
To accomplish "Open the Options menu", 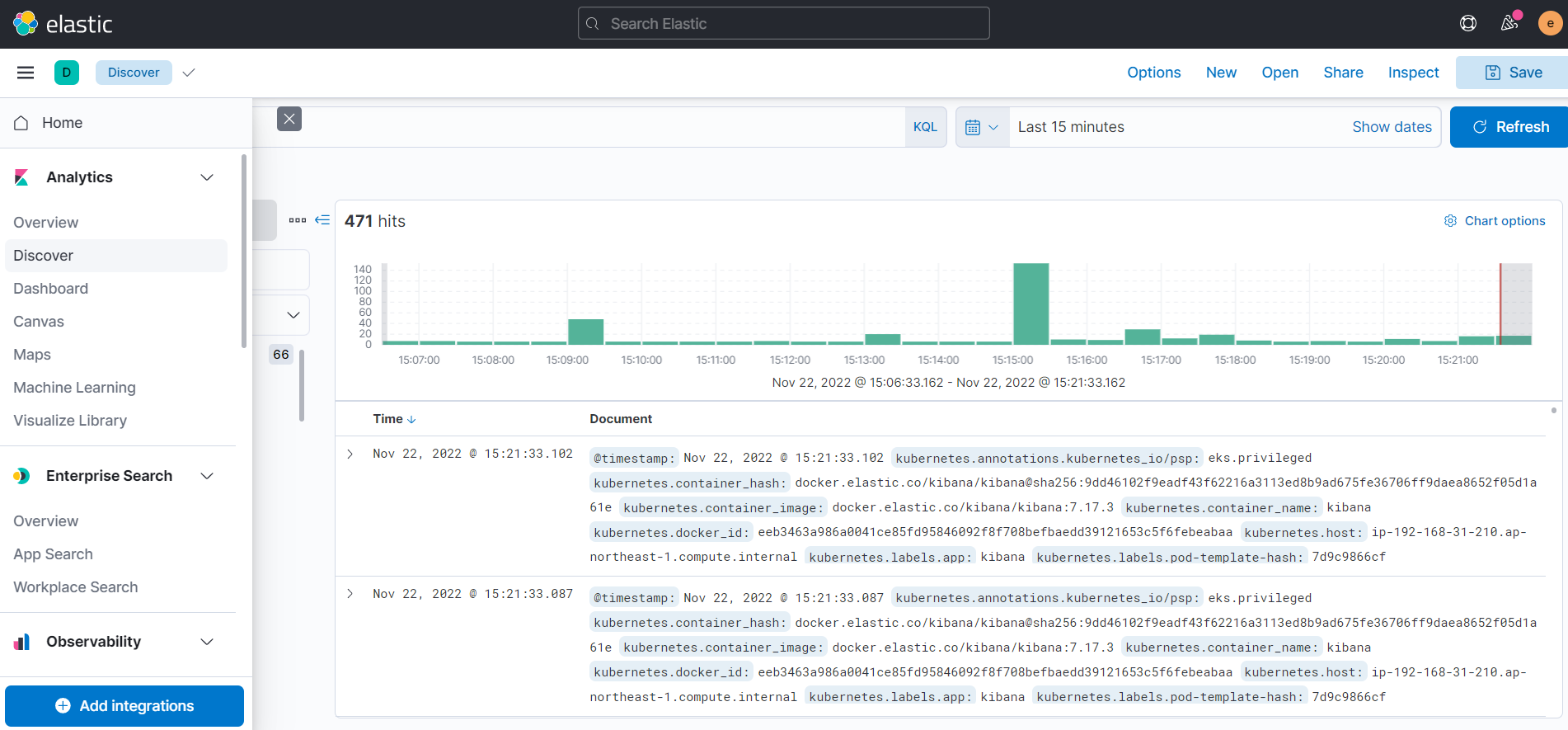I will [1153, 73].
